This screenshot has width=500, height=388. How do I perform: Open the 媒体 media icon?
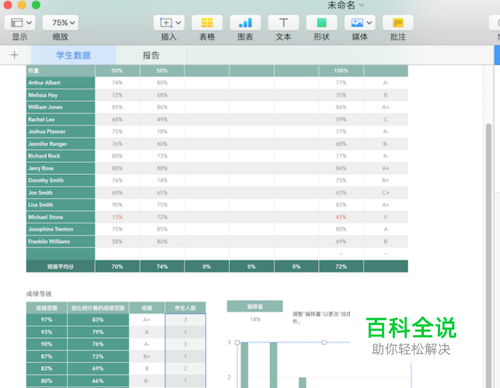click(x=357, y=23)
